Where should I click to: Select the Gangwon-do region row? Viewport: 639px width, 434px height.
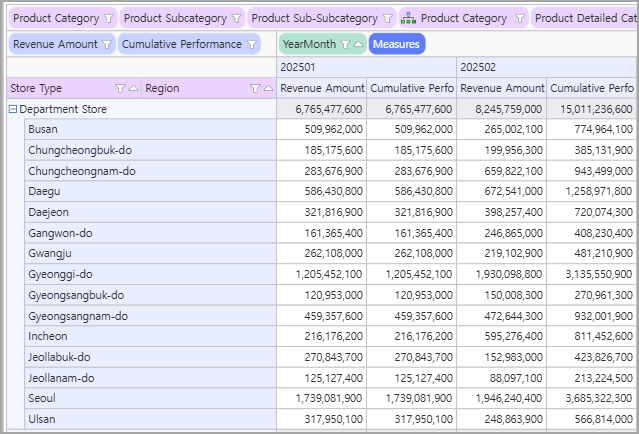tap(150, 233)
